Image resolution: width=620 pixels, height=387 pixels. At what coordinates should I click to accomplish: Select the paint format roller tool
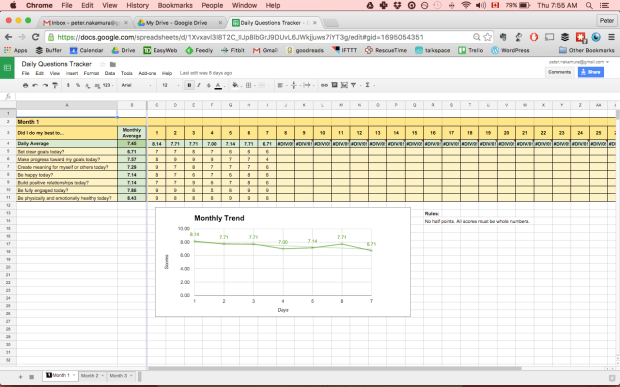coord(55,85)
